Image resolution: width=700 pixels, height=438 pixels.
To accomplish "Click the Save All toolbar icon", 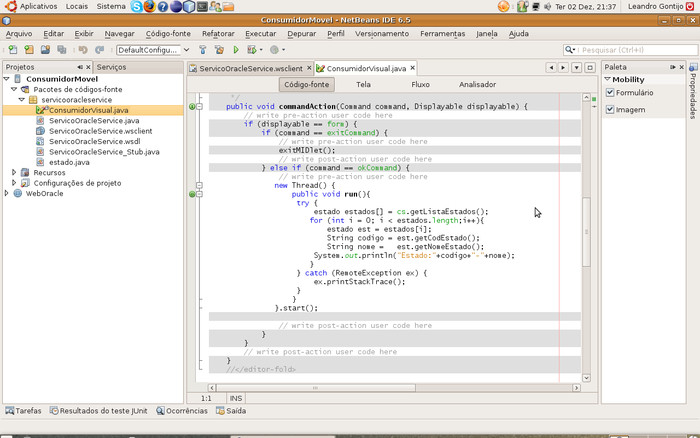I will point(62,50).
